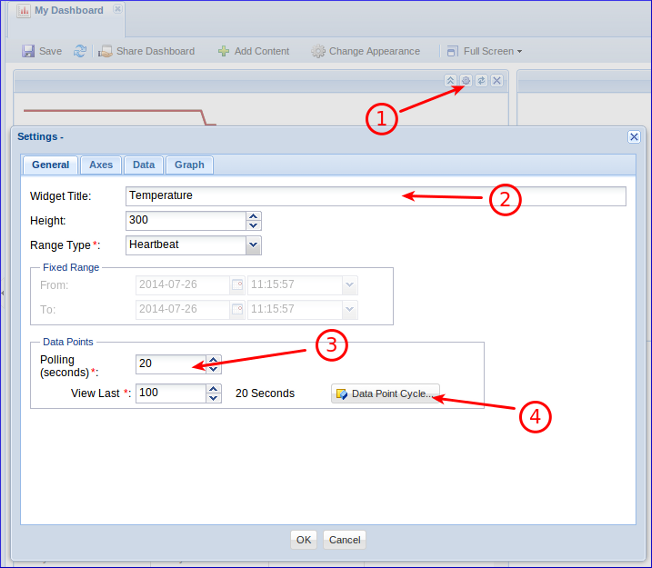Viewport: 652px width, 568px height.
Task: Click the refresh icon beside Save
Action: [80, 51]
